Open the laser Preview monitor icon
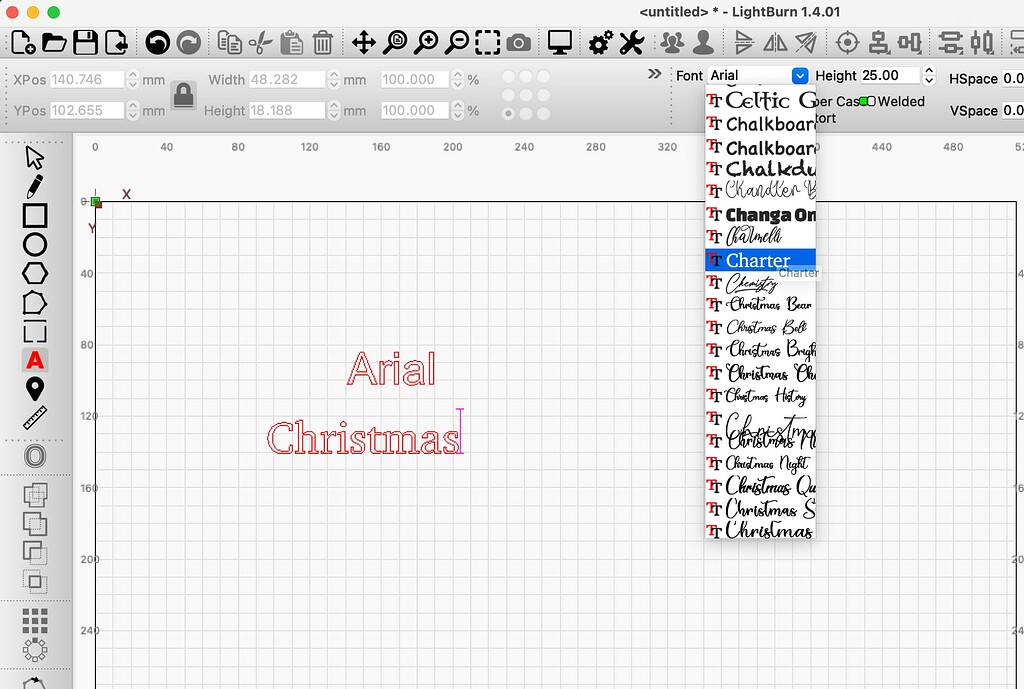Image resolution: width=1024 pixels, height=689 pixels. (x=559, y=42)
